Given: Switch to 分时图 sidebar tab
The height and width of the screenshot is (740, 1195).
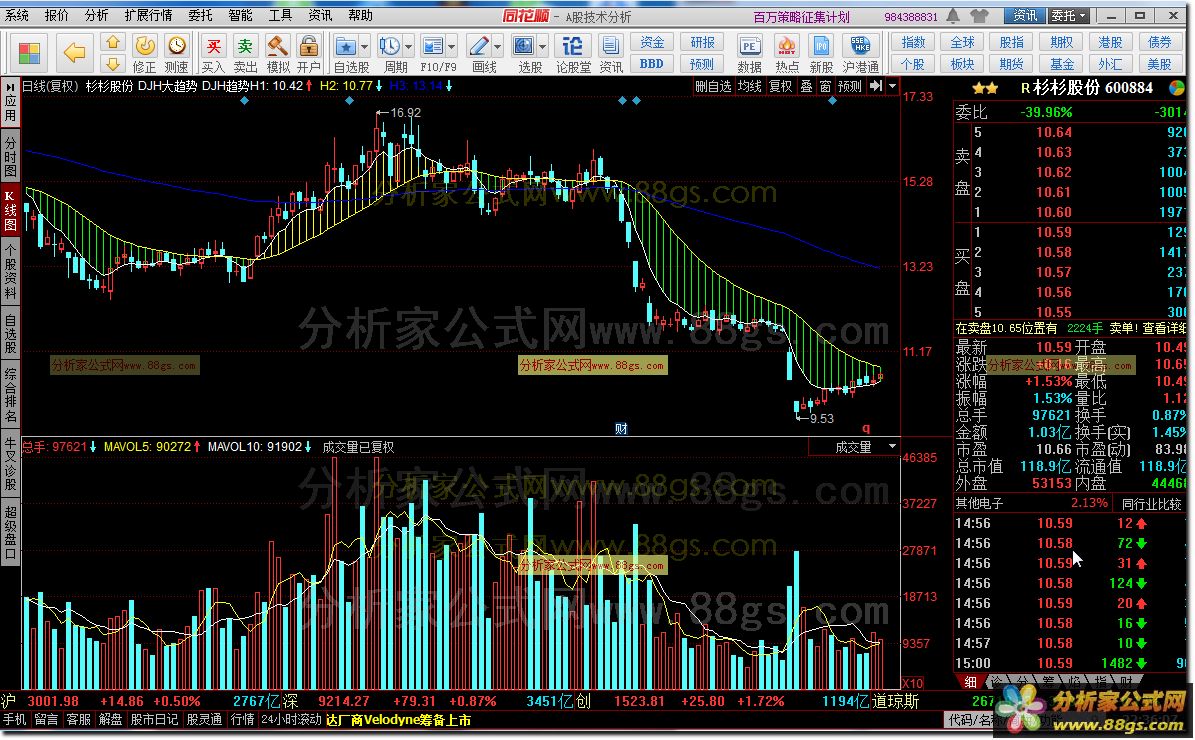Looking at the screenshot, I should 10,156.
